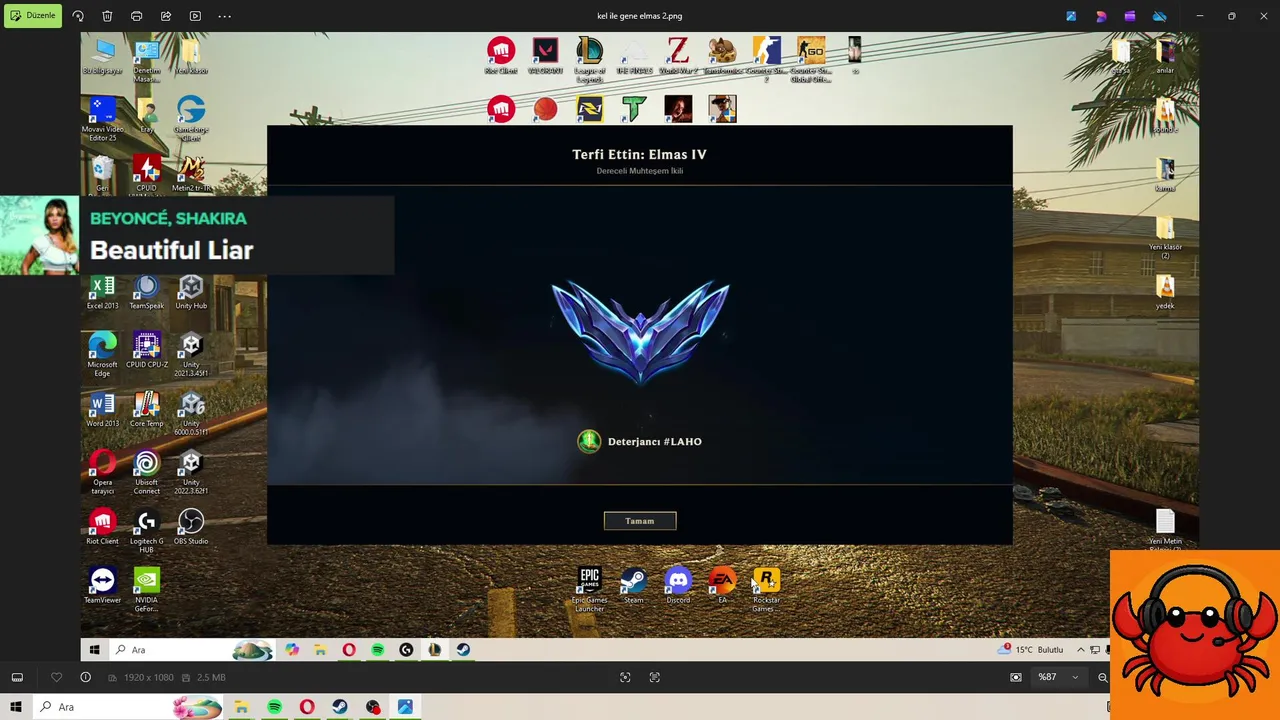Click the 15°C Bulutlu weather widget
1280x720 pixels.
[1031, 649]
